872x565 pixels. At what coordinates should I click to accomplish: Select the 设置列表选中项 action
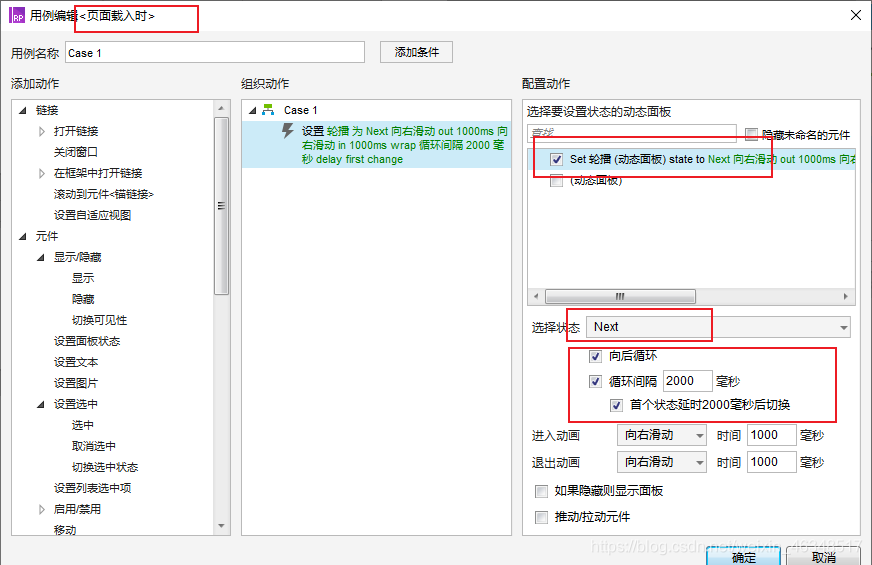click(x=92, y=488)
